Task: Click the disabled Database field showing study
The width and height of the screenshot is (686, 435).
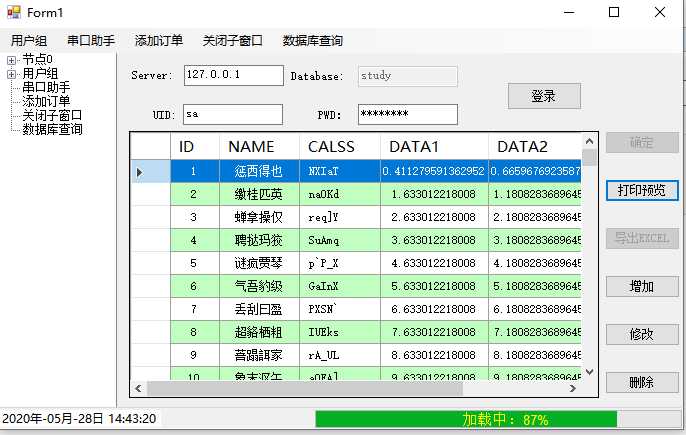Action: pyautogui.click(x=408, y=76)
